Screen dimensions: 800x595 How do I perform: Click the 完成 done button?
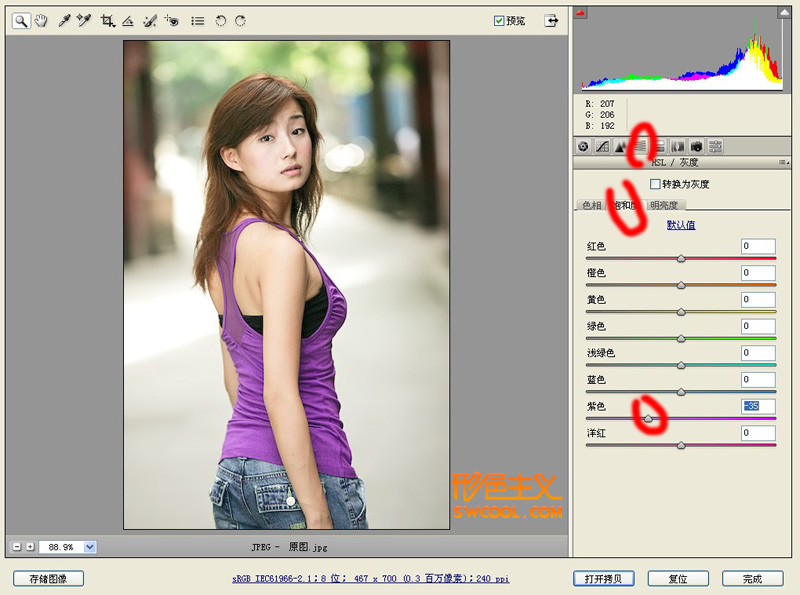[x=753, y=579]
